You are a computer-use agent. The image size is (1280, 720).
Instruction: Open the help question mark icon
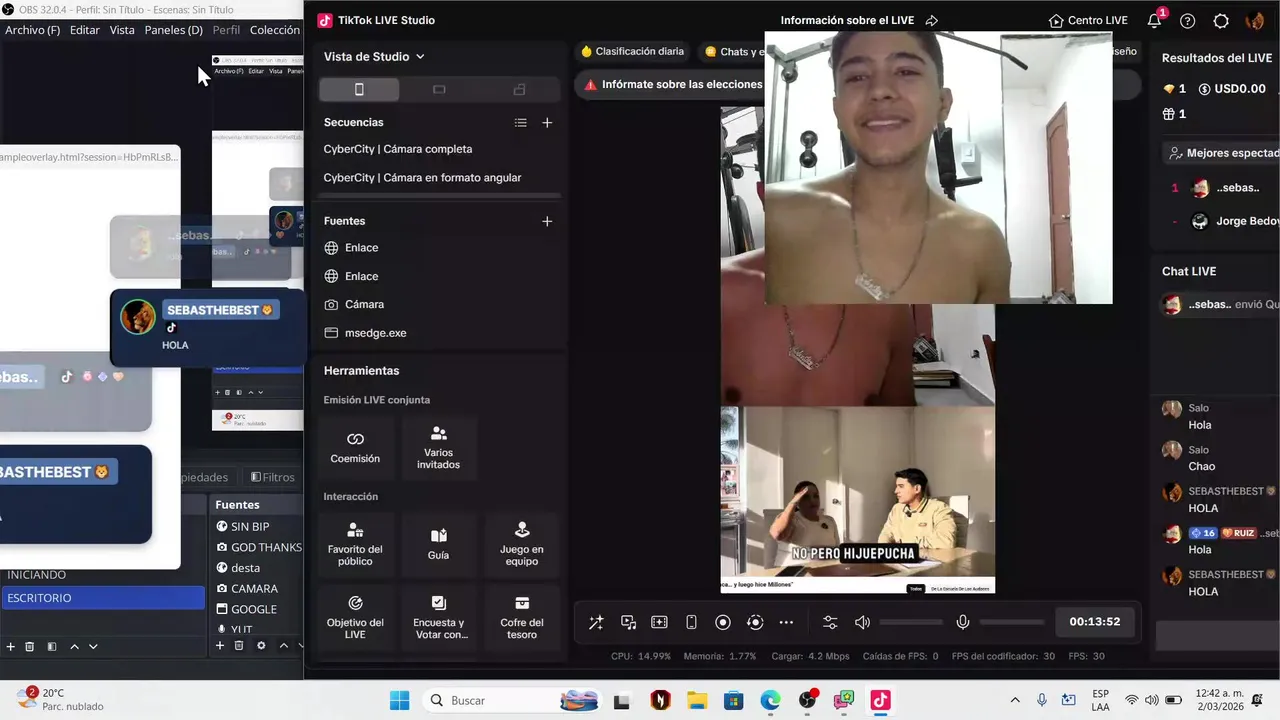pyautogui.click(x=1188, y=21)
